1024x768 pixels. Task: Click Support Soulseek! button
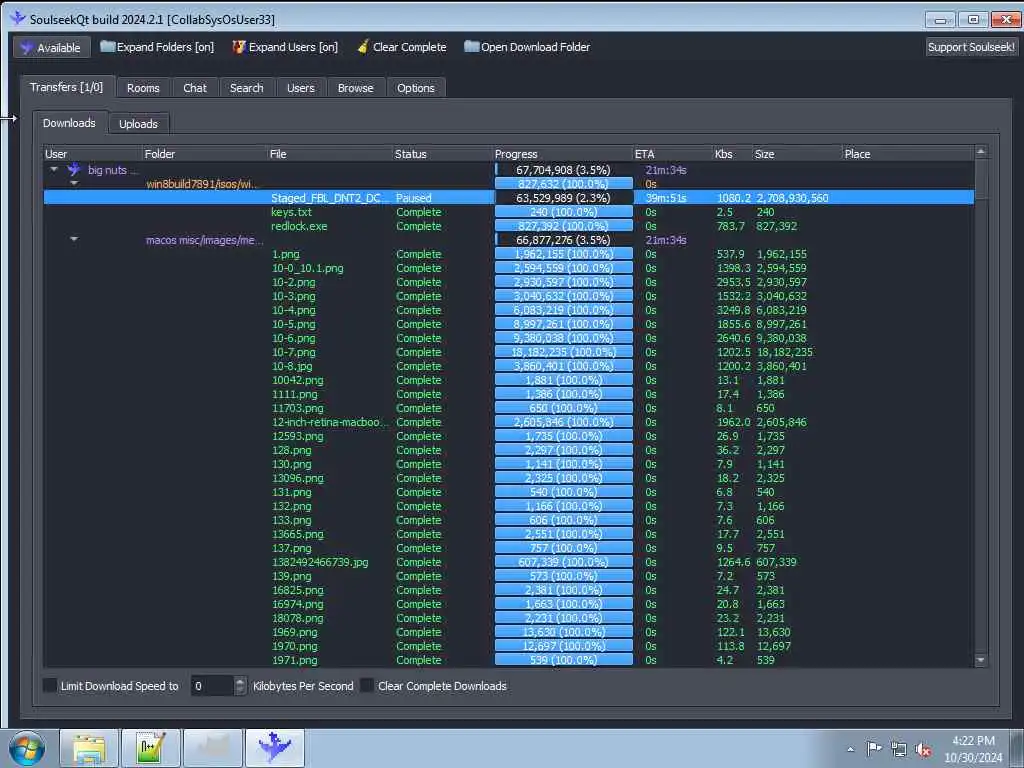click(971, 47)
